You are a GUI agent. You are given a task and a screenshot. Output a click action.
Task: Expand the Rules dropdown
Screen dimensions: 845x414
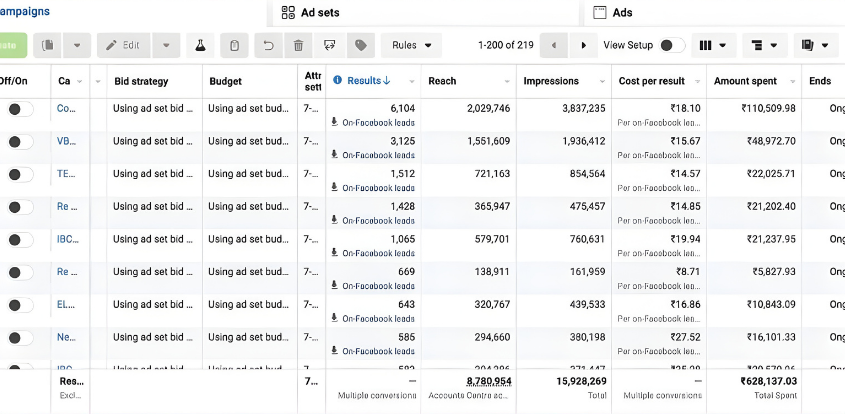[x=411, y=46]
